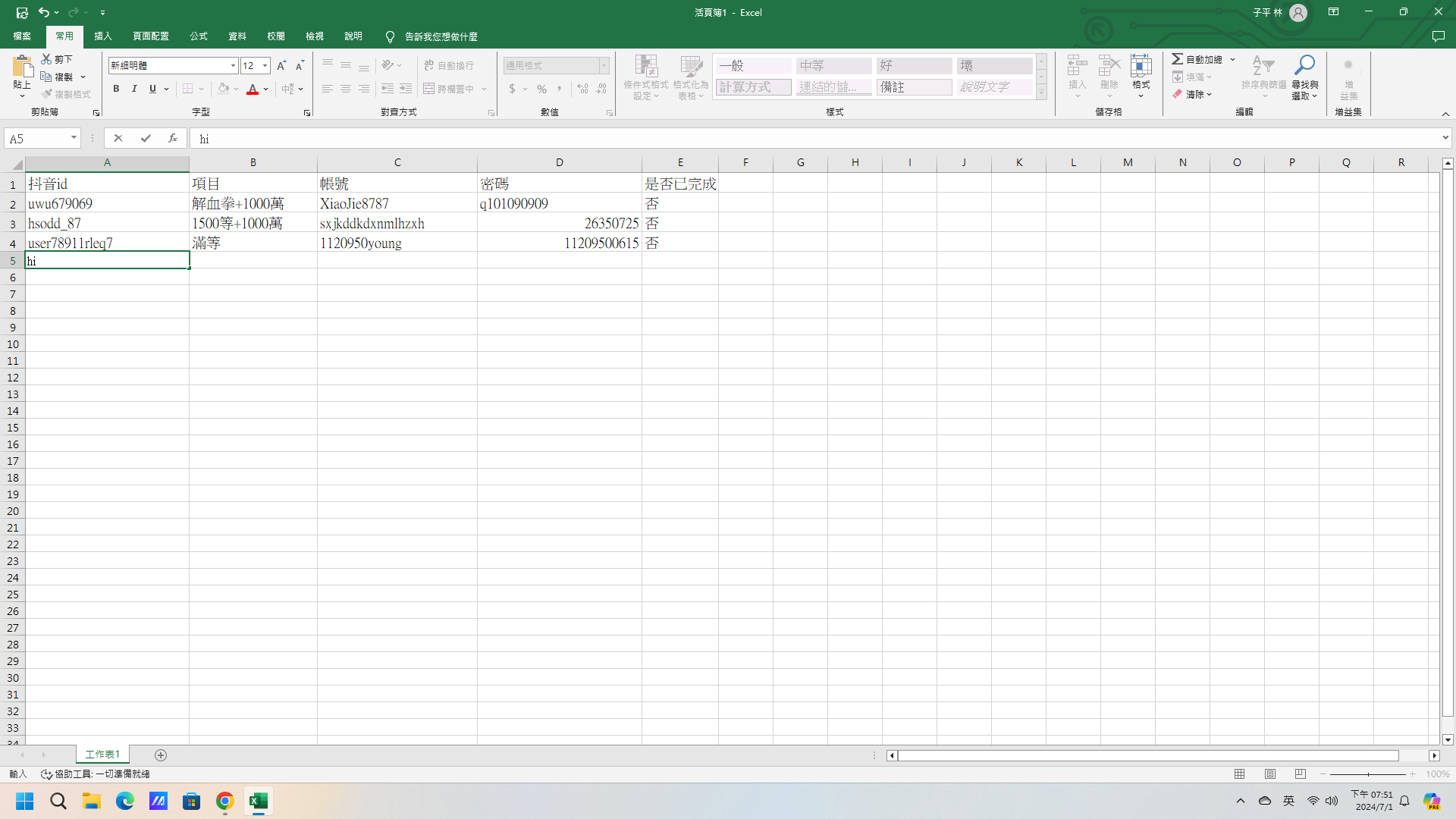1456x819 pixels.
Task: Open the font size dropdown
Action: (265, 66)
